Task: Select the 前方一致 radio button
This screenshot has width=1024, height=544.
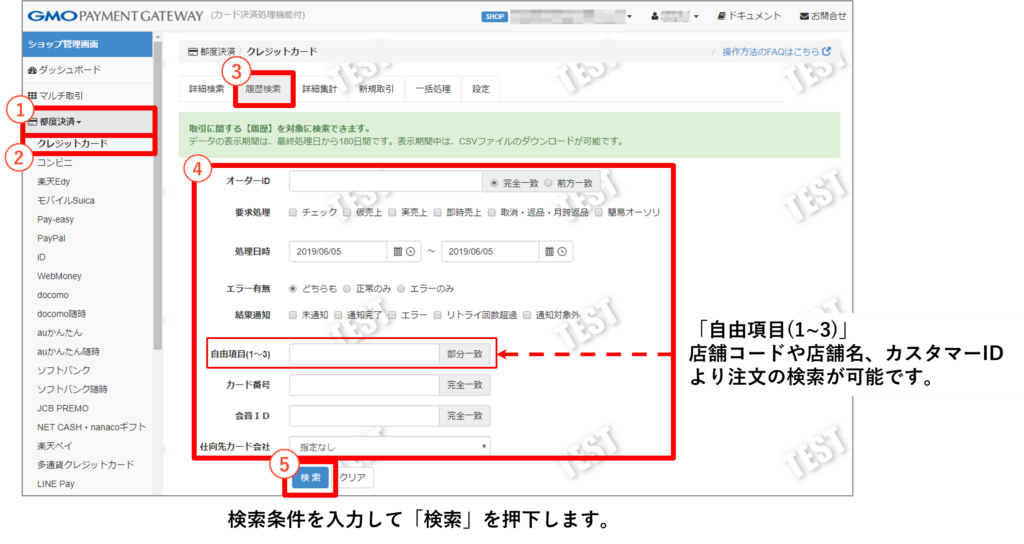Action: (550, 183)
